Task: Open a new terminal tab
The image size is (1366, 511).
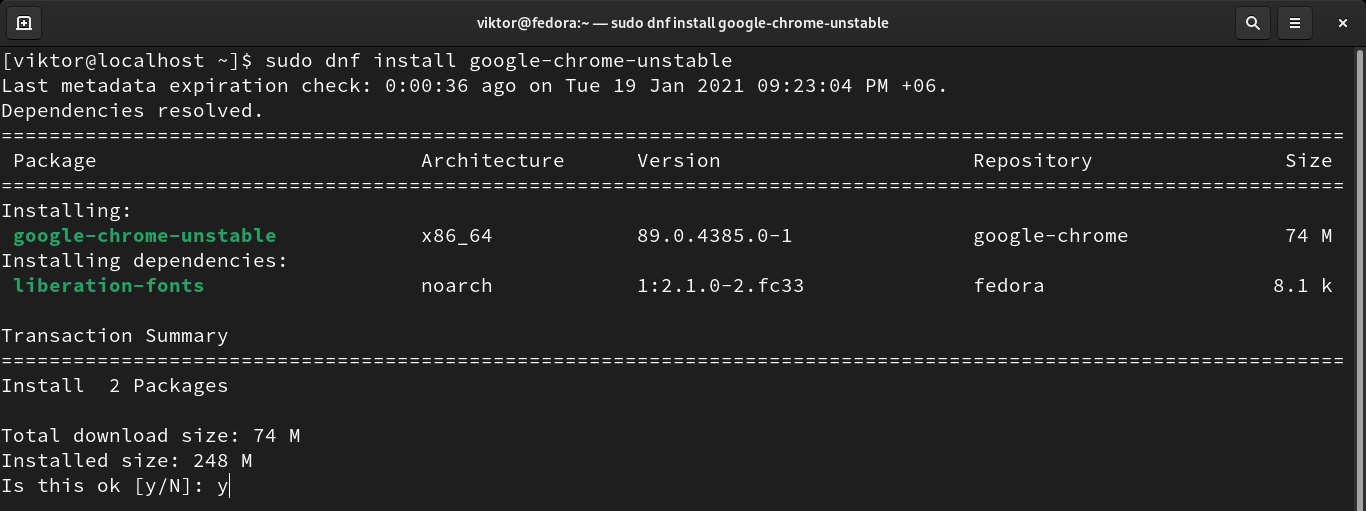Action: click(24, 22)
